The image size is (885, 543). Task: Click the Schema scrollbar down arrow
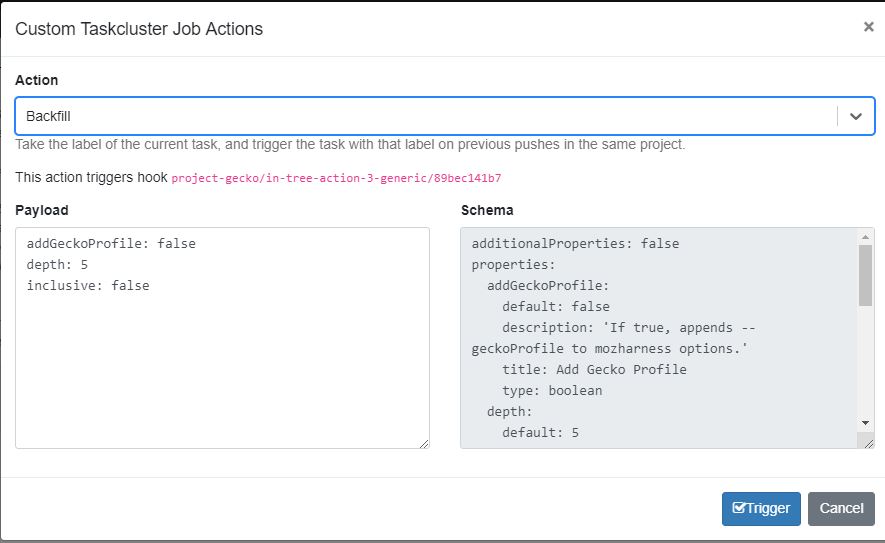tap(865, 423)
